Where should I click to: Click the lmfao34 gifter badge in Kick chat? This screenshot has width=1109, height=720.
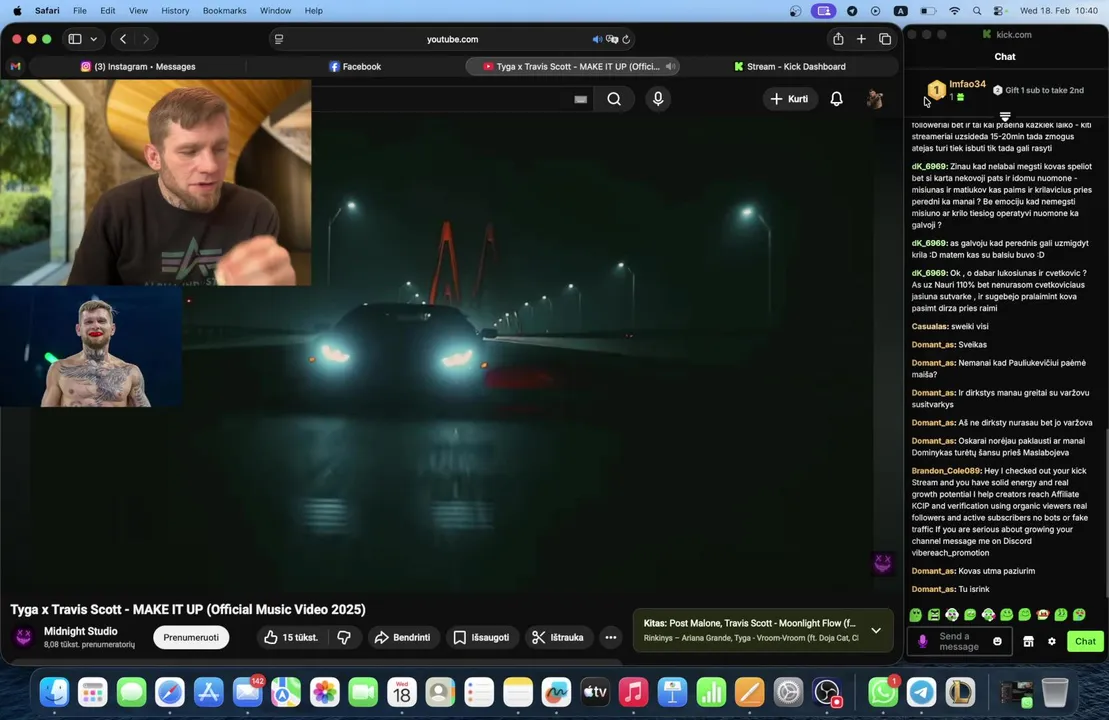point(936,90)
